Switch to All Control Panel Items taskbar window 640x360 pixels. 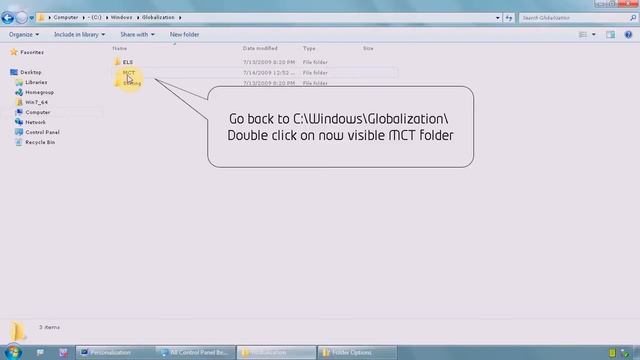(196, 352)
